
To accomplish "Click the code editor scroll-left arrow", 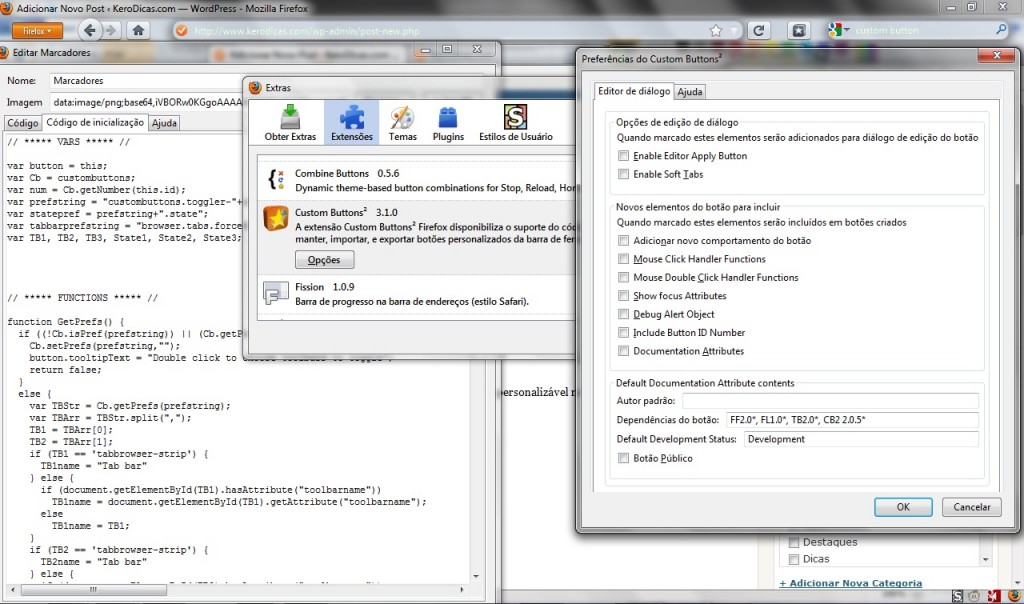I will pos(12,590).
